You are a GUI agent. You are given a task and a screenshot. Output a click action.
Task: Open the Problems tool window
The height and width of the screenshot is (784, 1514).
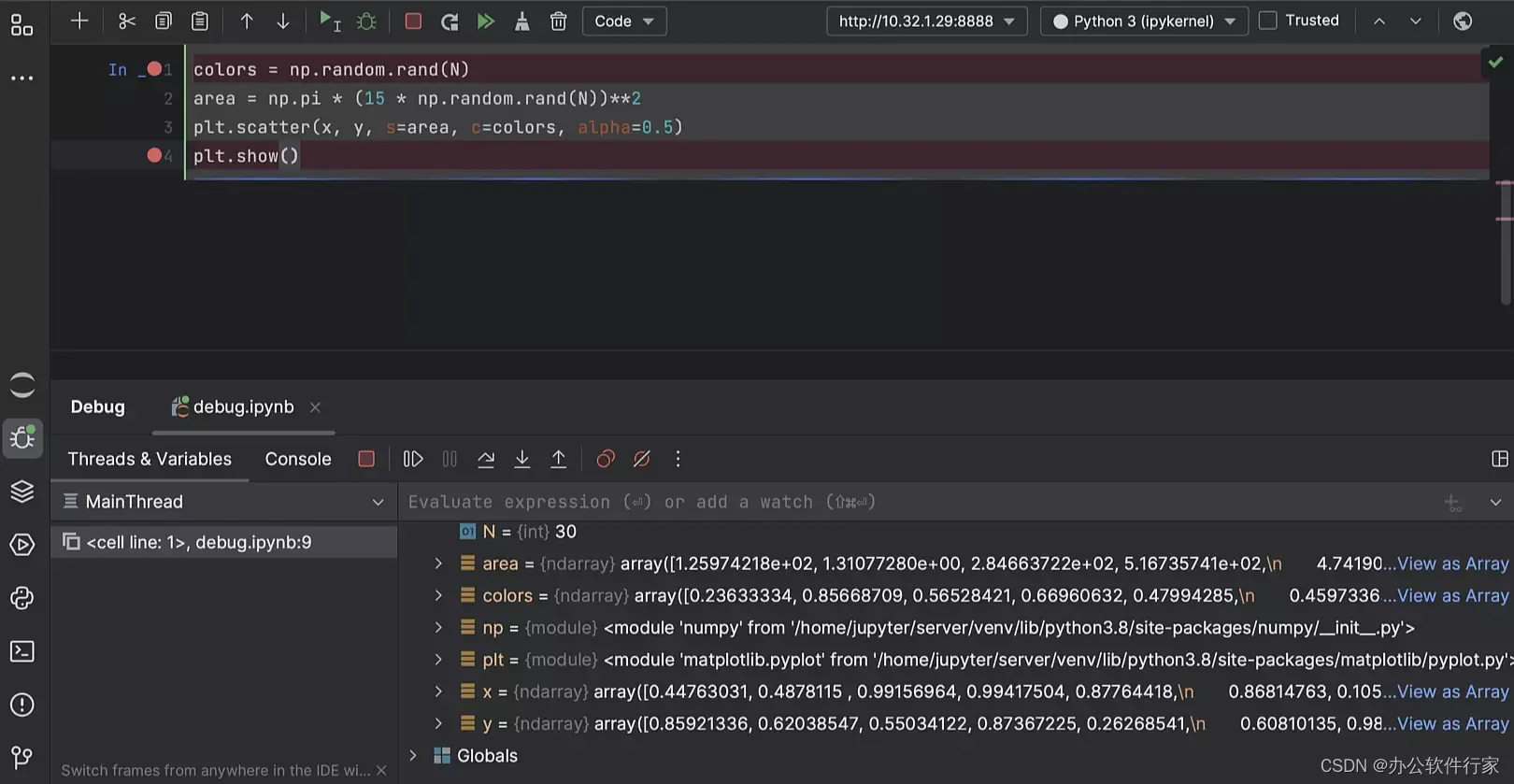tap(22, 705)
